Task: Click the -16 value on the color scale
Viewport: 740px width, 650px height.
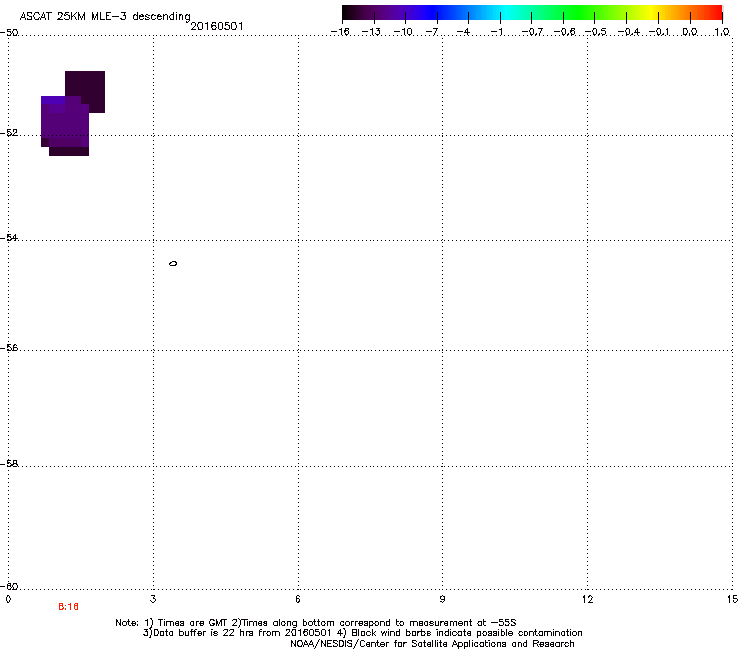Action: (340, 32)
